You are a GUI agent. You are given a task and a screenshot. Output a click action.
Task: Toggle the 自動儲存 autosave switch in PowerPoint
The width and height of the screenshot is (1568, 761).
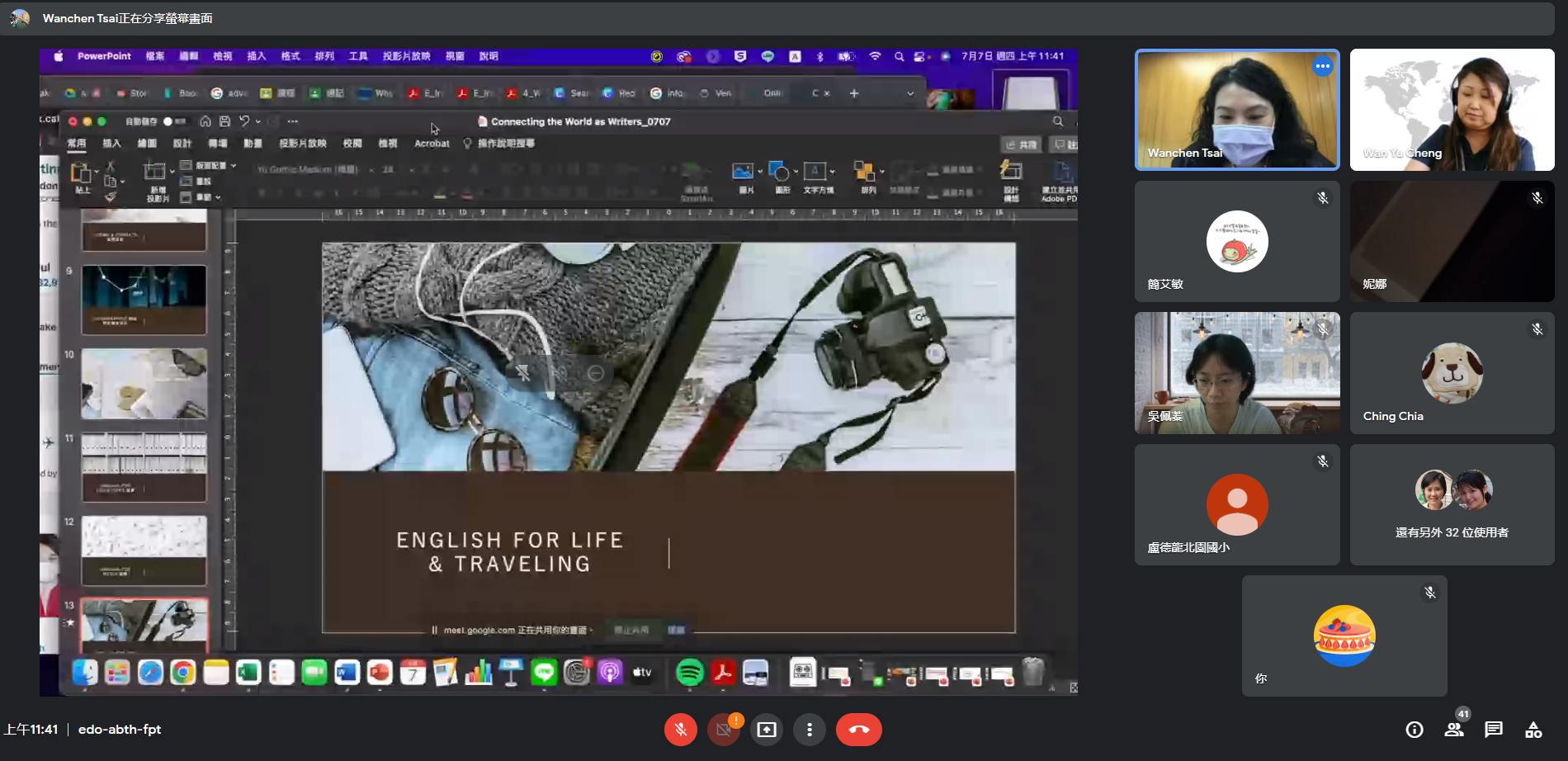(173, 121)
